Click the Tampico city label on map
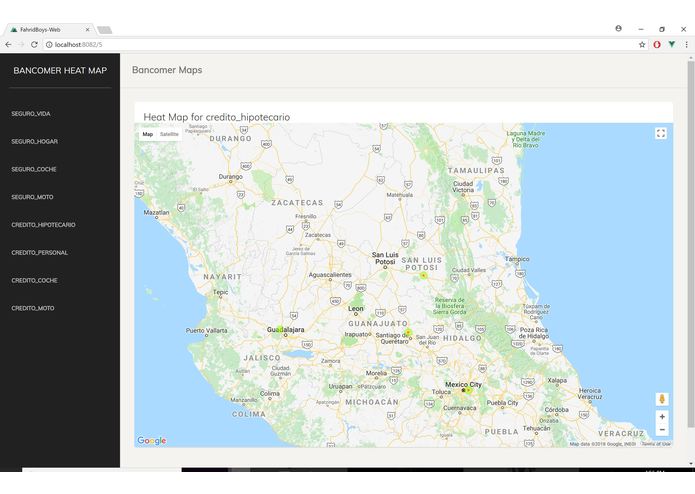 pyautogui.click(x=517, y=259)
